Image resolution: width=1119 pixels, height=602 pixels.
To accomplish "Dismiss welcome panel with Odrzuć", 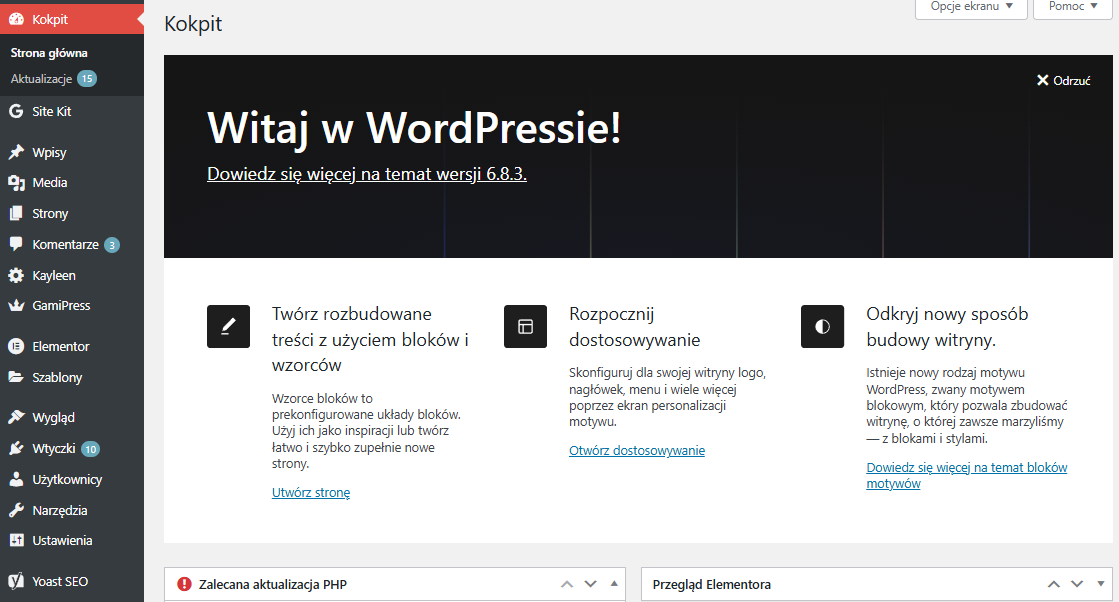I will pyautogui.click(x=1063, y=81).
